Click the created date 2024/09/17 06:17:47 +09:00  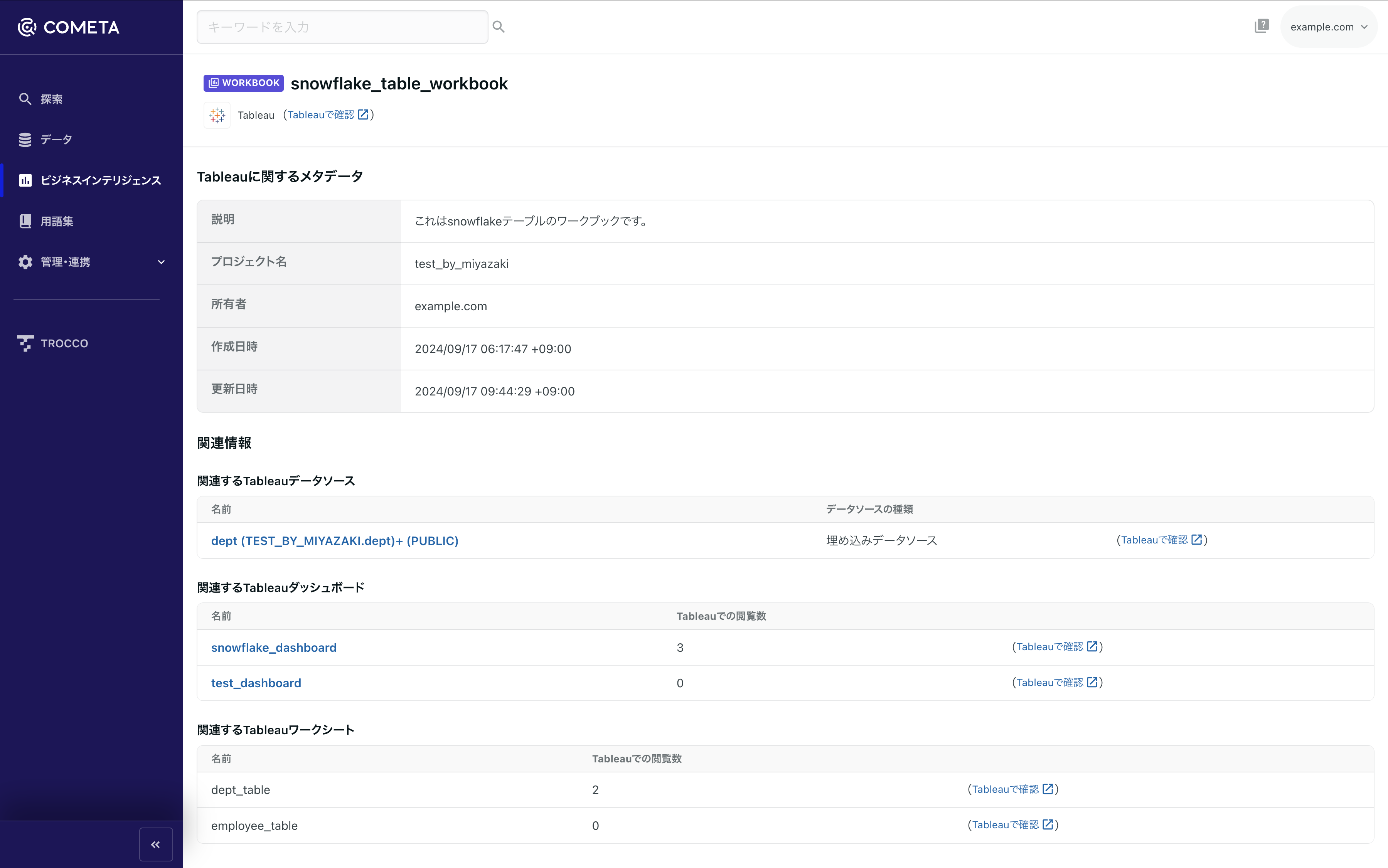pyautogui.click(x=493, y=348)
